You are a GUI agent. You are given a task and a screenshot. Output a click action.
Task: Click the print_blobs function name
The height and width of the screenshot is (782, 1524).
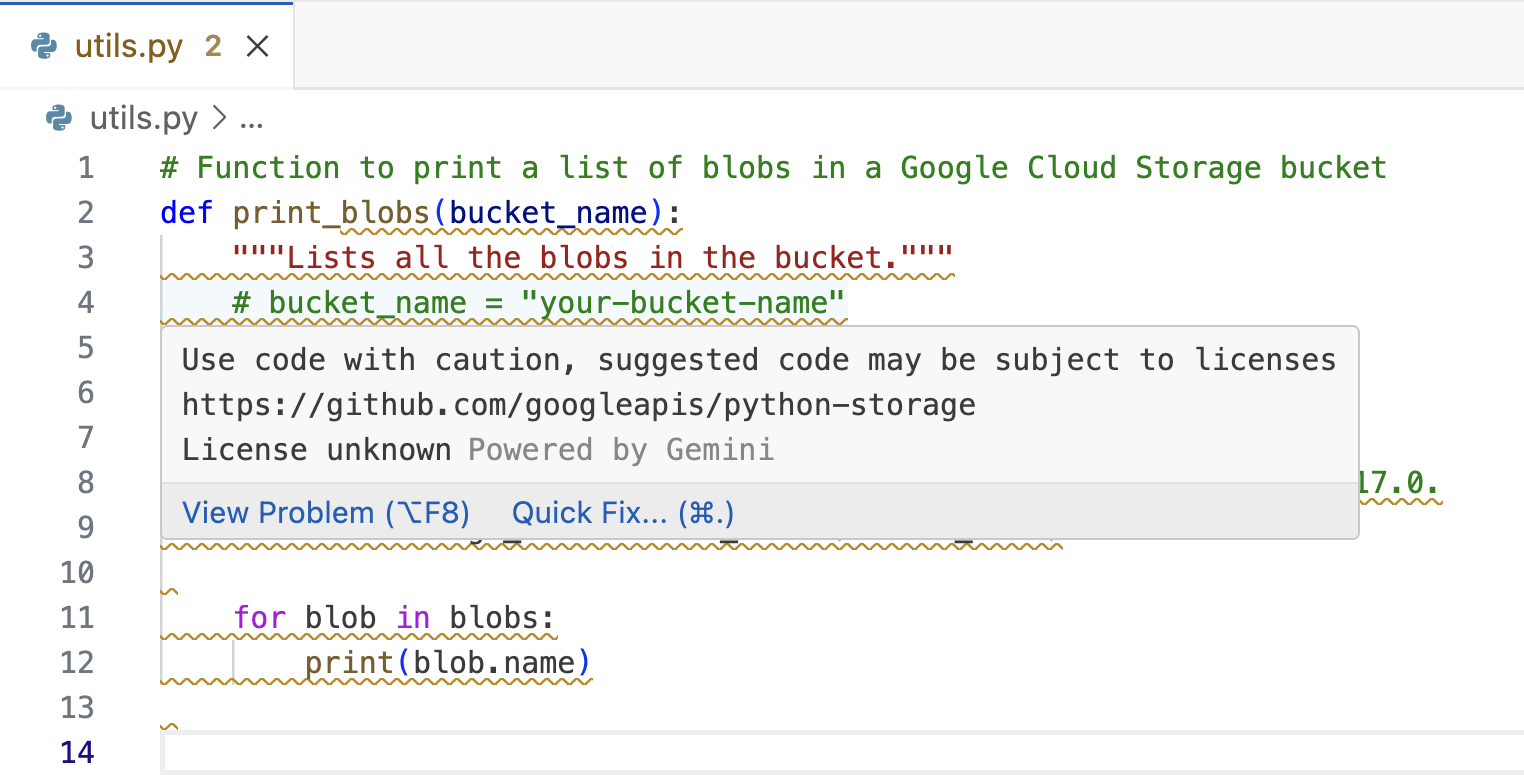340,213
